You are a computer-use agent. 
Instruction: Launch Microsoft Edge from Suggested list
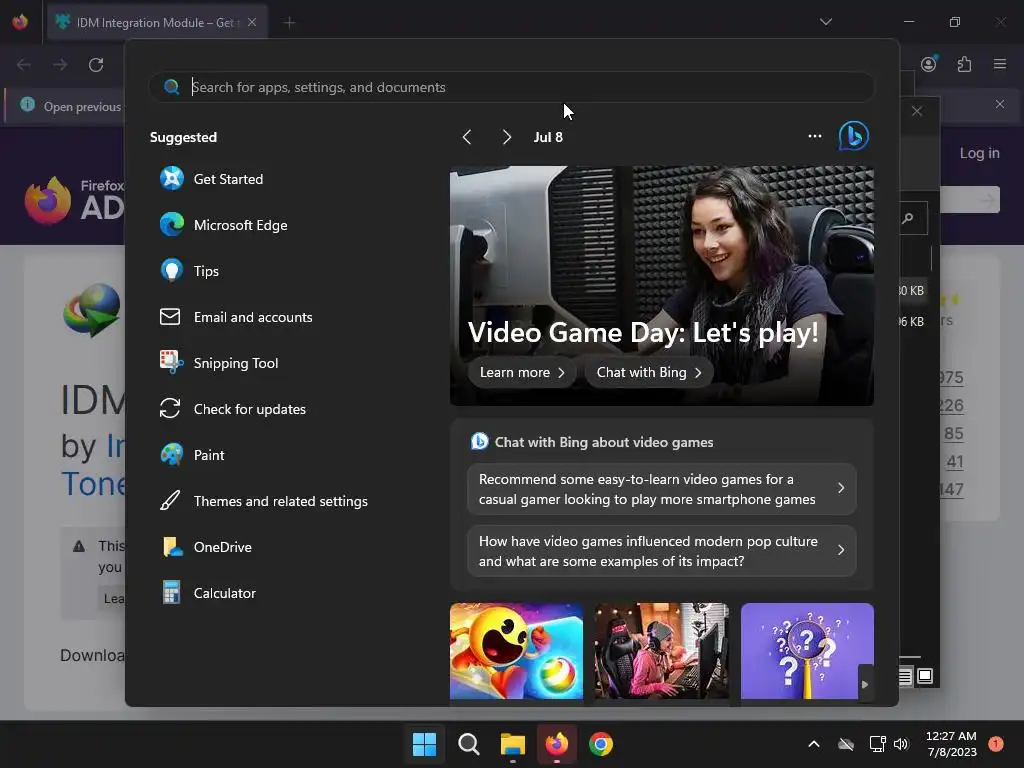tap(223, 225)
